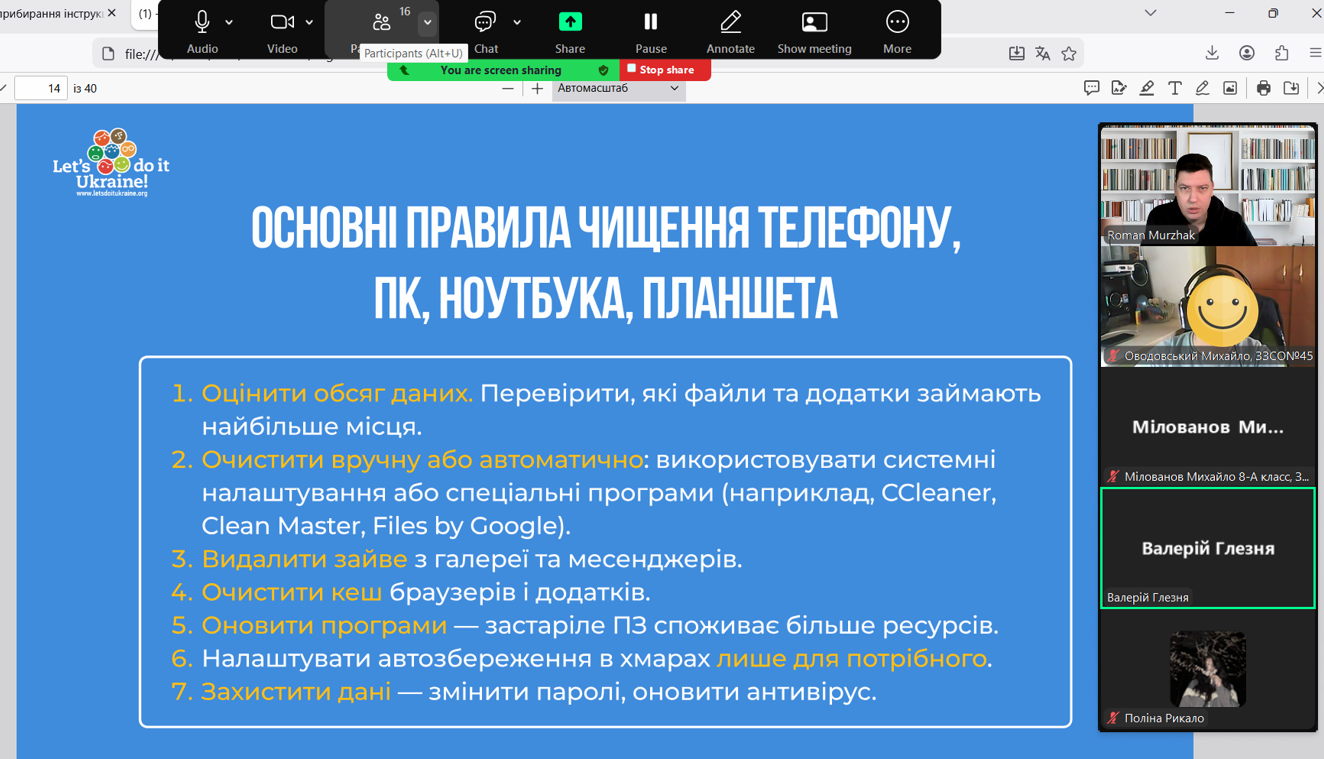Open the browser tab list chevron
This screenshot has width=1324, height=759.
click(1150, 13)
